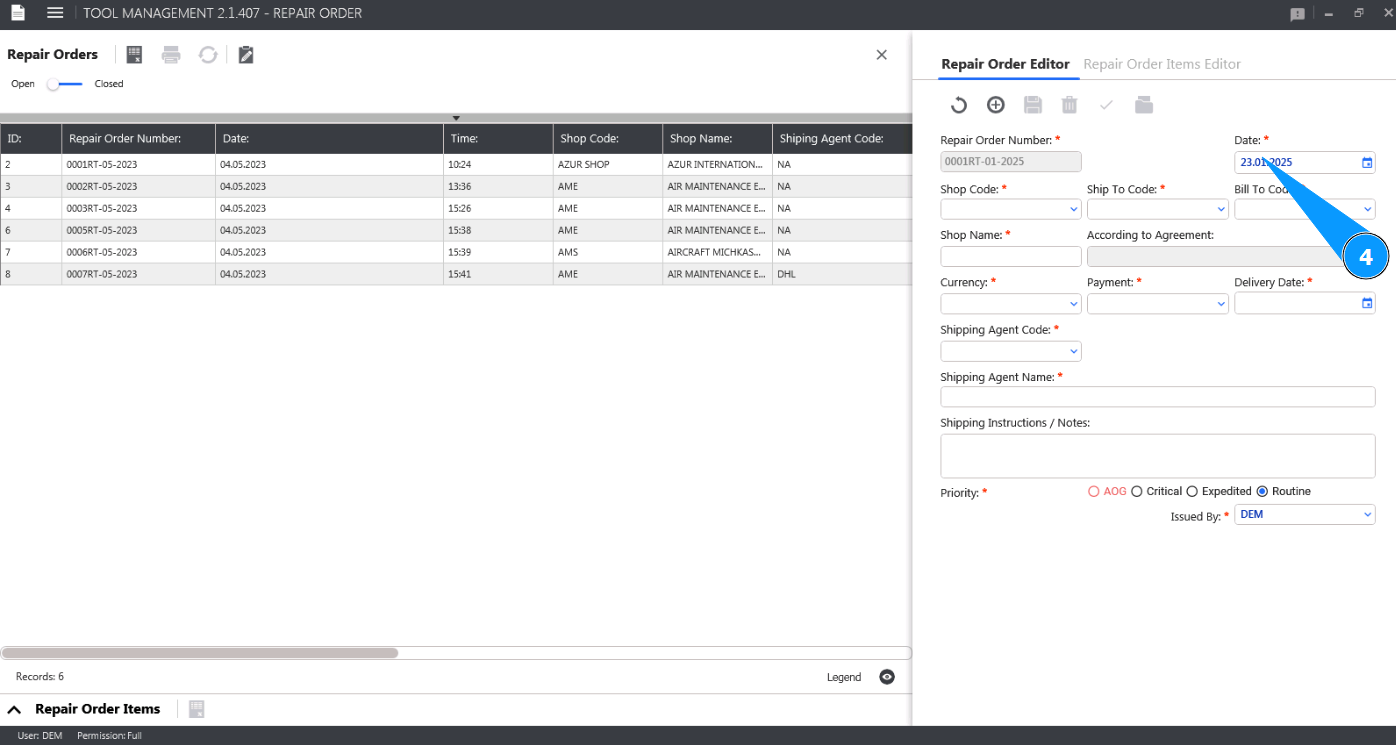This screenshot has width=1396, height=746.
Task: Add a new repair order
Action: click(995, 105)
